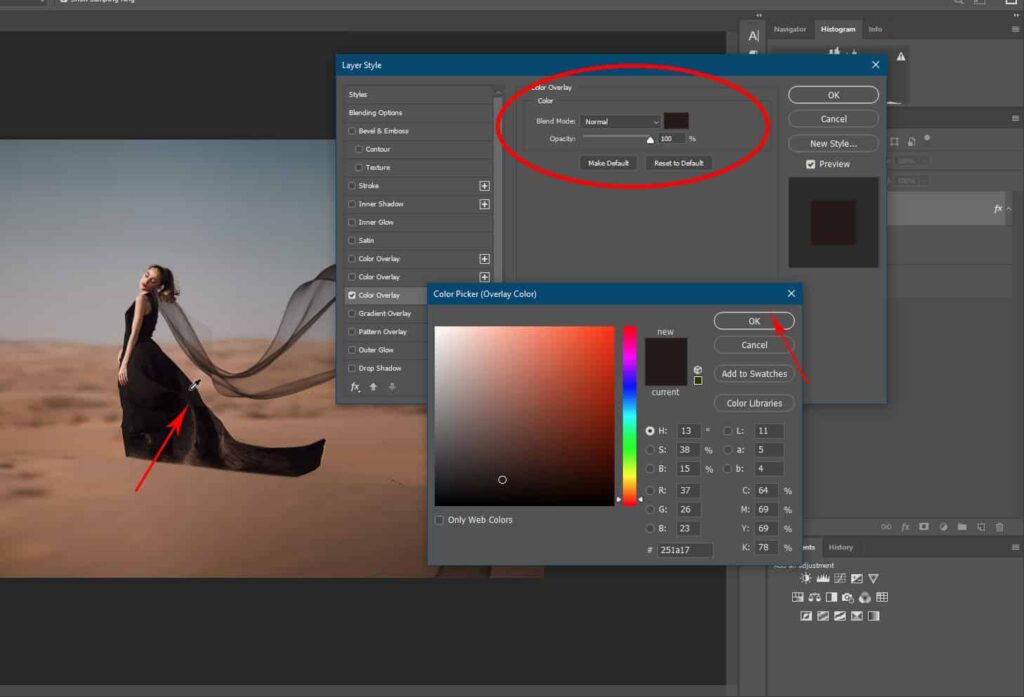Enable the Inner Shadow checkbox

click(x=352, y=204)
